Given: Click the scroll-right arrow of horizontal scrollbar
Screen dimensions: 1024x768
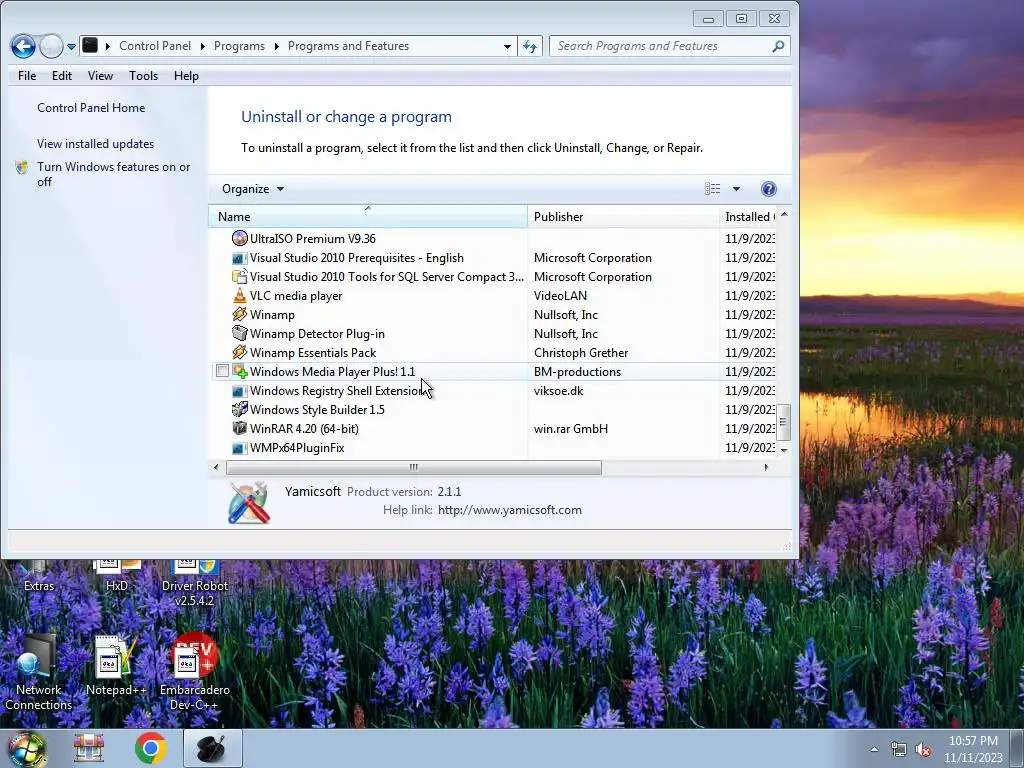Looking at the screenshot, I should pyautogui.click(x=766, y=468).
